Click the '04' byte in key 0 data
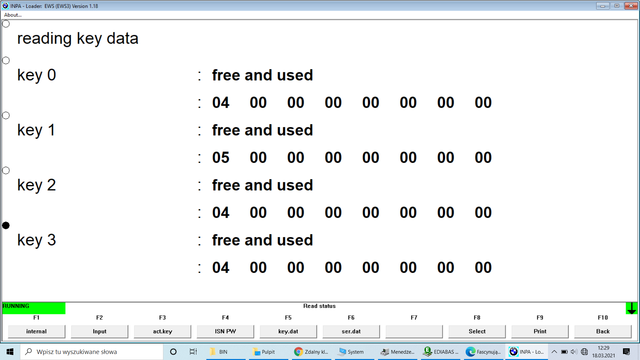 pyautogui.click(x=221, y=102)
